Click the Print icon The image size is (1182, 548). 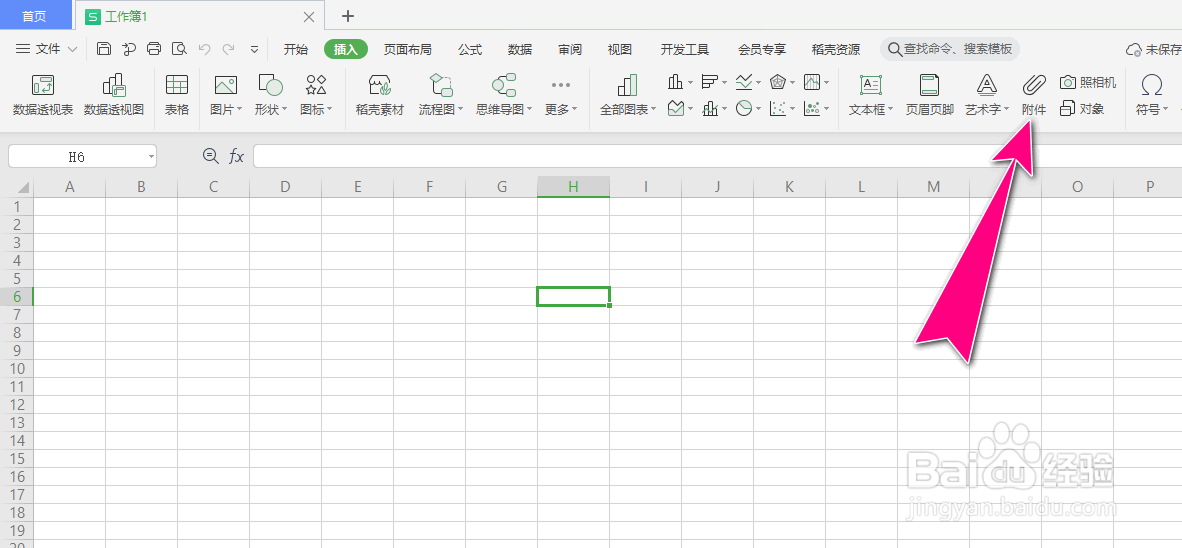154,49
